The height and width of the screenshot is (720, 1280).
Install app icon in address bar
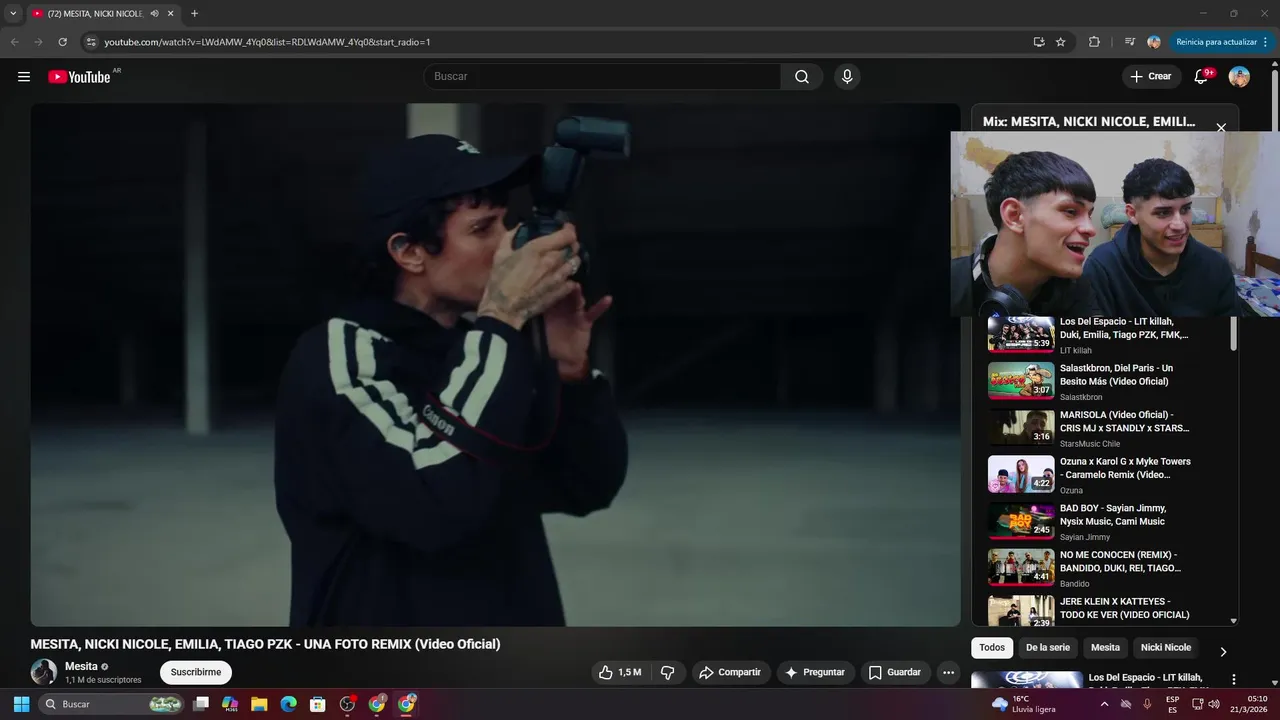pos(1039,42)
